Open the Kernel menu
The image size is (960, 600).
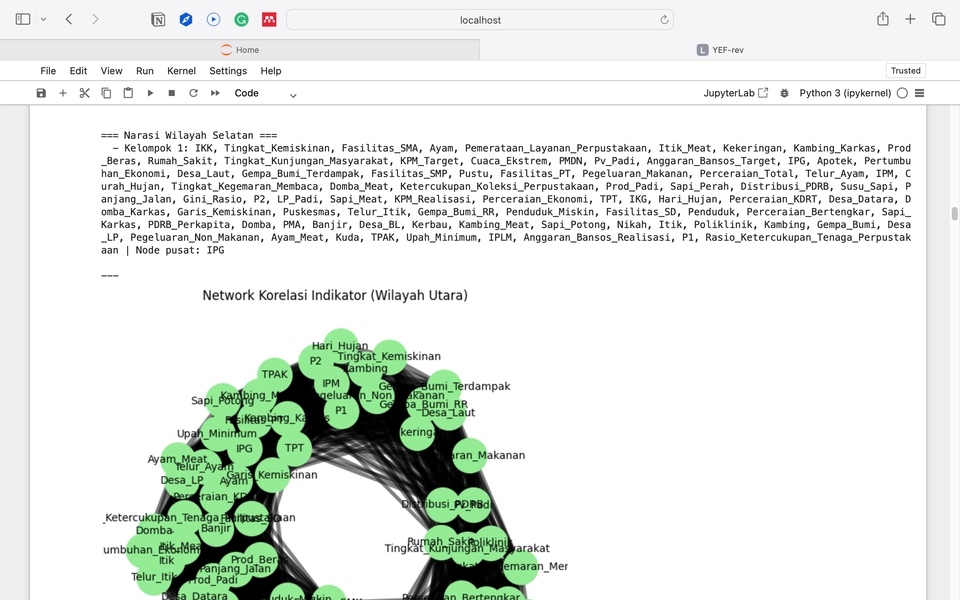tap(181, 71)
